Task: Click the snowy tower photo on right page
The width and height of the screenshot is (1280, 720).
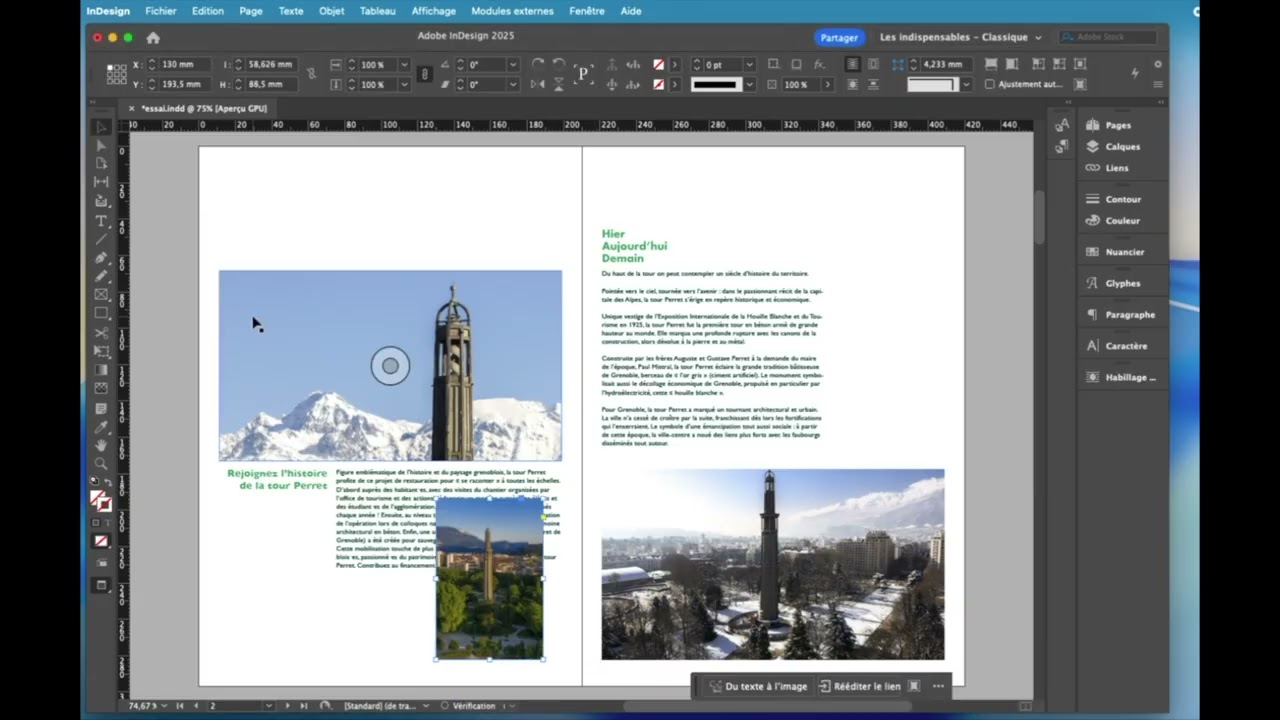Action: (x=772, y=564)
